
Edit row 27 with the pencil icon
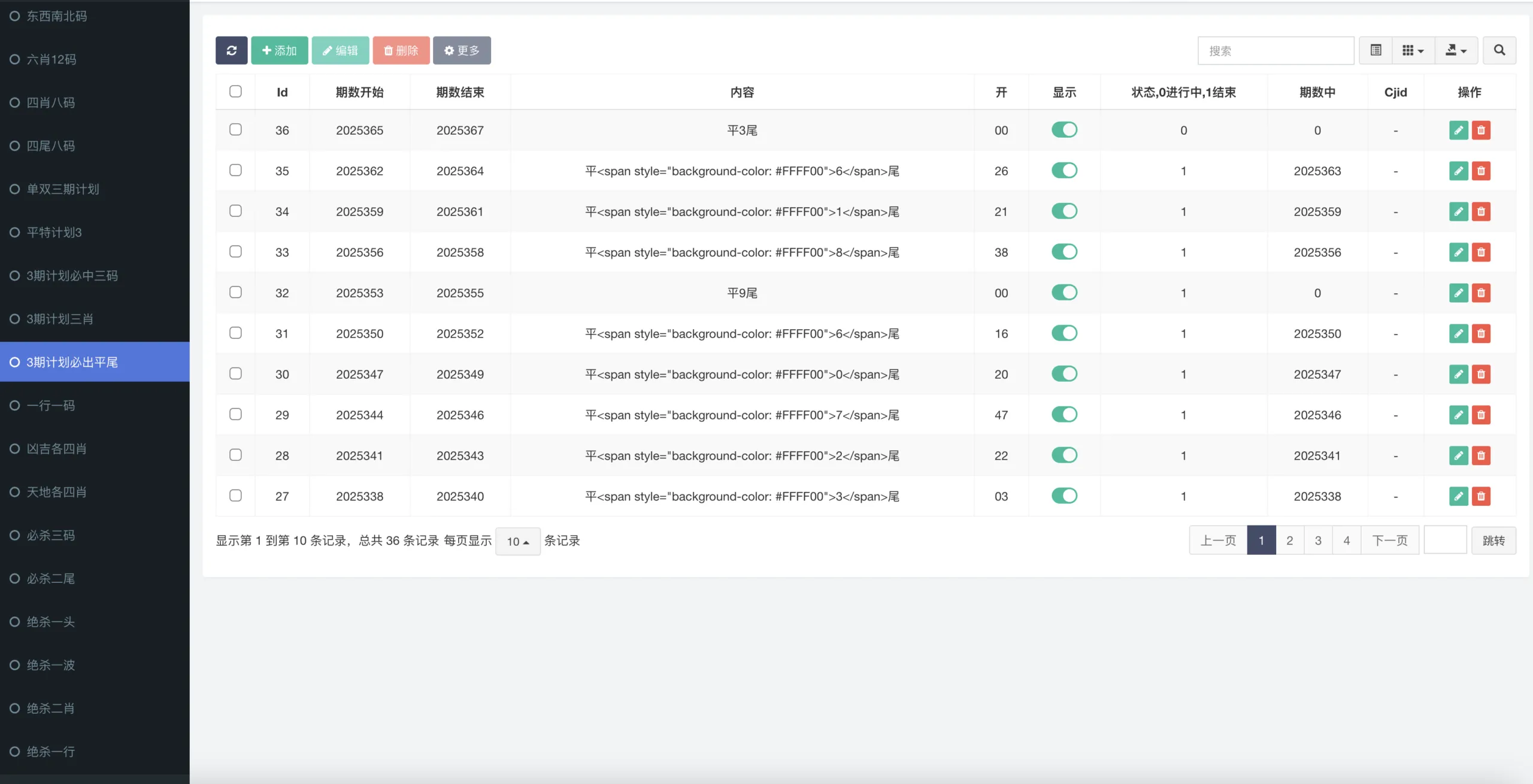click(x=1458, y=496)
